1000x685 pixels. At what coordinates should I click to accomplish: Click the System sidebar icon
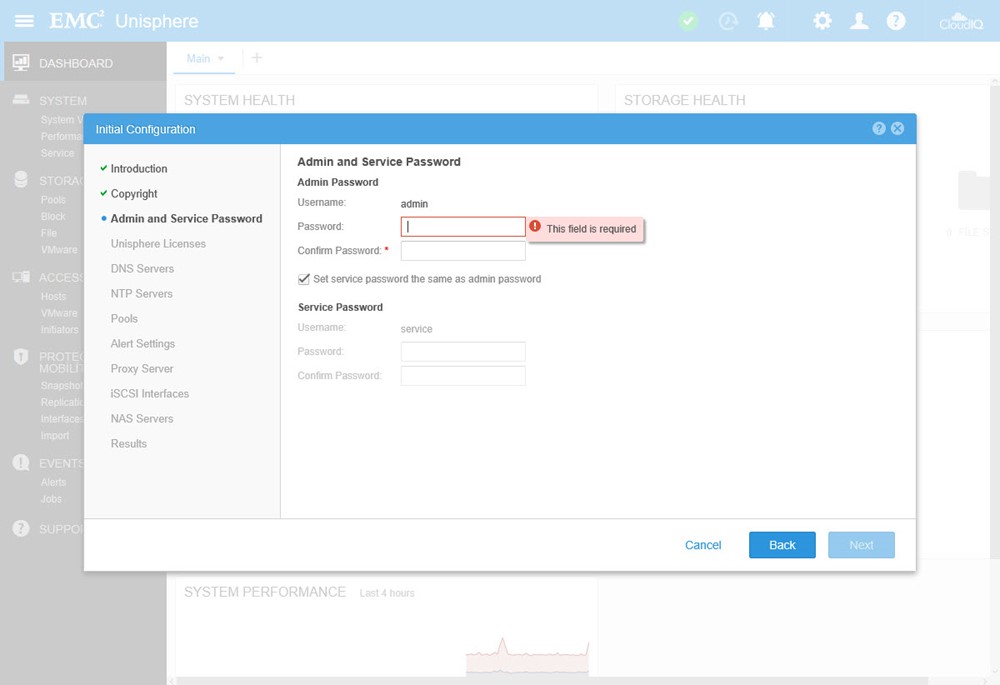[21, 99]
